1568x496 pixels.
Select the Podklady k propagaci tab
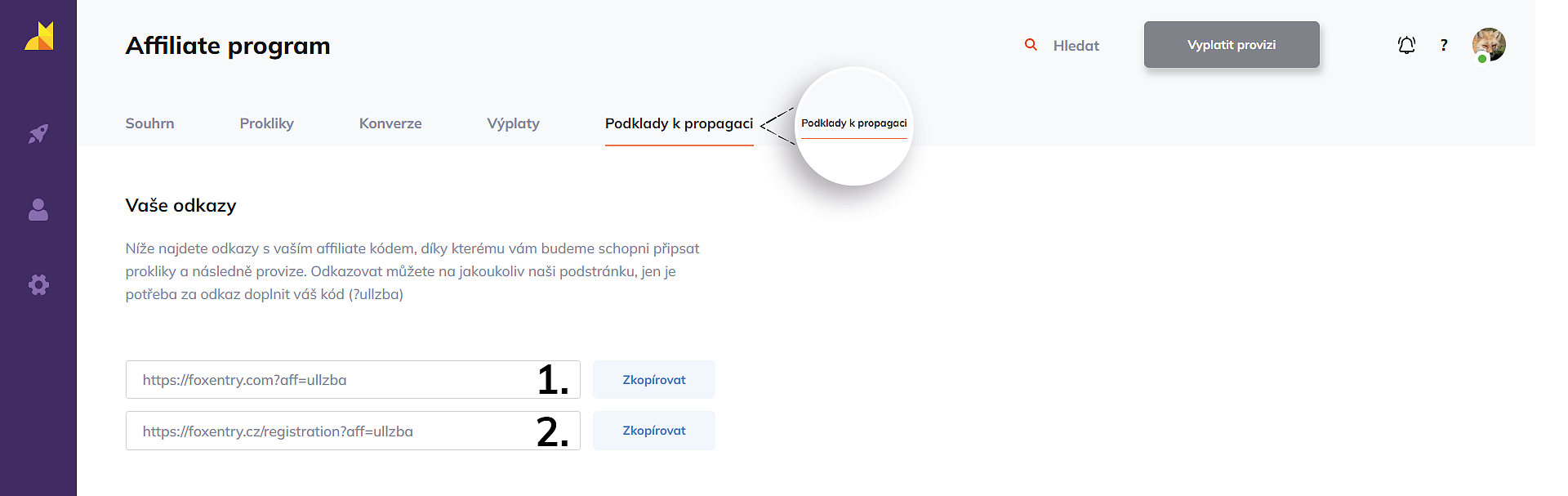coord(679,123)
